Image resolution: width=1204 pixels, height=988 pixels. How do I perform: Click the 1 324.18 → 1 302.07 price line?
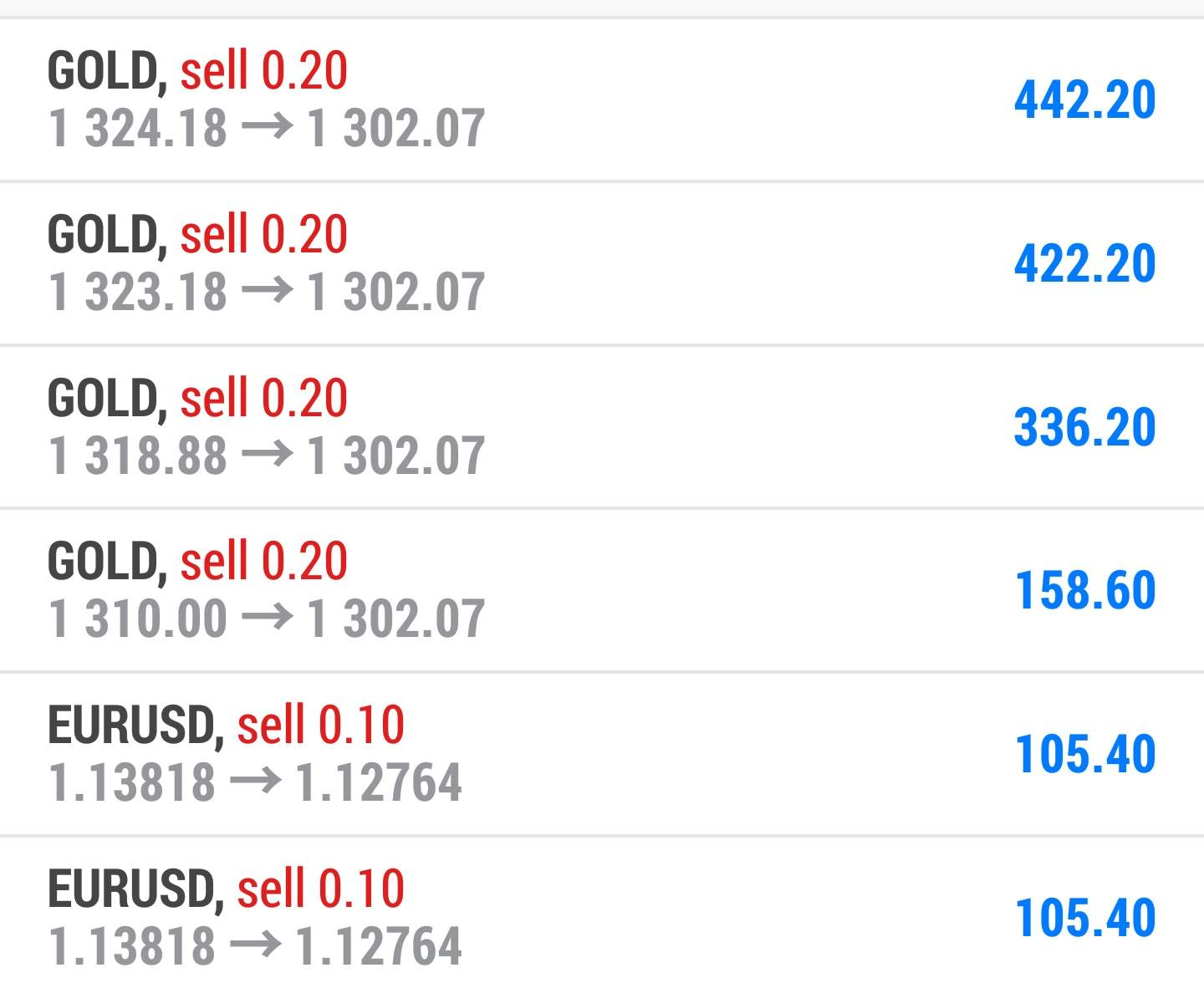267,129
